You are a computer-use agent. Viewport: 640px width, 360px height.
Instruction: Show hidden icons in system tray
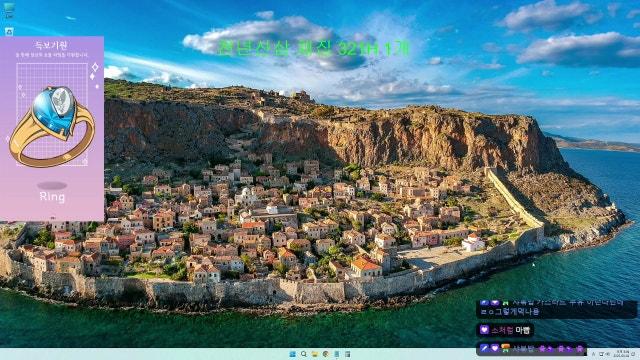(593, 354)
